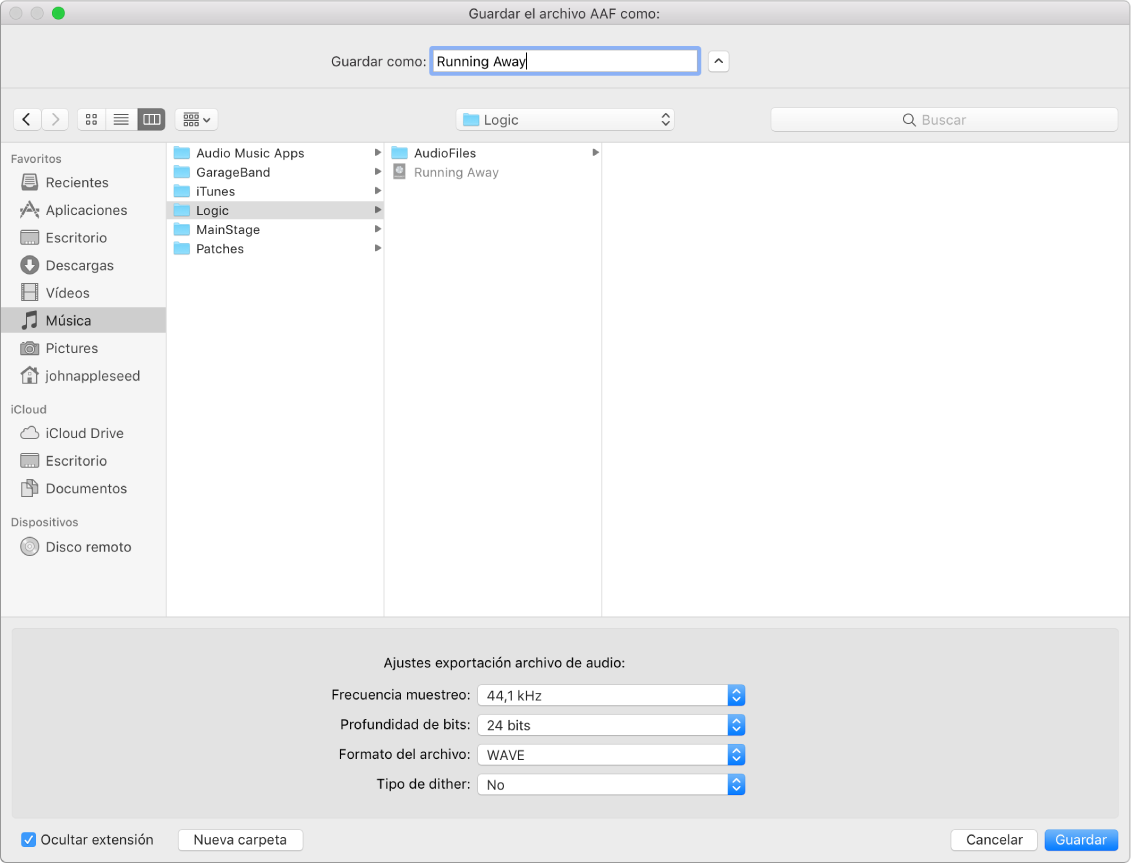This screenshot has height=865, width=1131.
Task: Select column view mode
Action: point(151,119)
